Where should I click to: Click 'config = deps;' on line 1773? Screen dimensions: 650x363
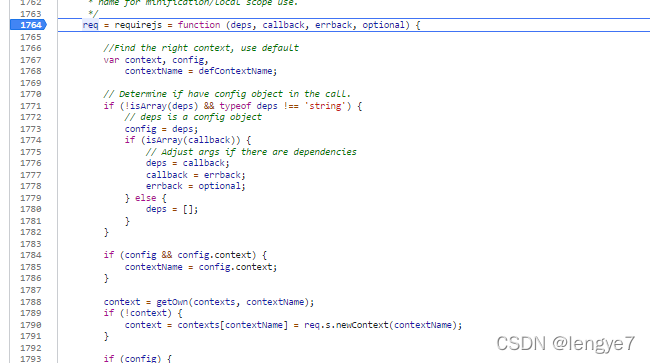click(161, 129)
